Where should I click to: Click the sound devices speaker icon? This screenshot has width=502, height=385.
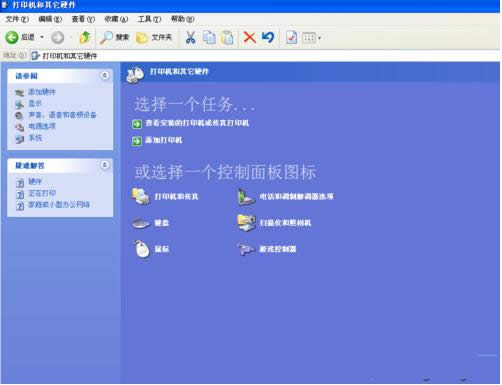[x=19, y=116]
